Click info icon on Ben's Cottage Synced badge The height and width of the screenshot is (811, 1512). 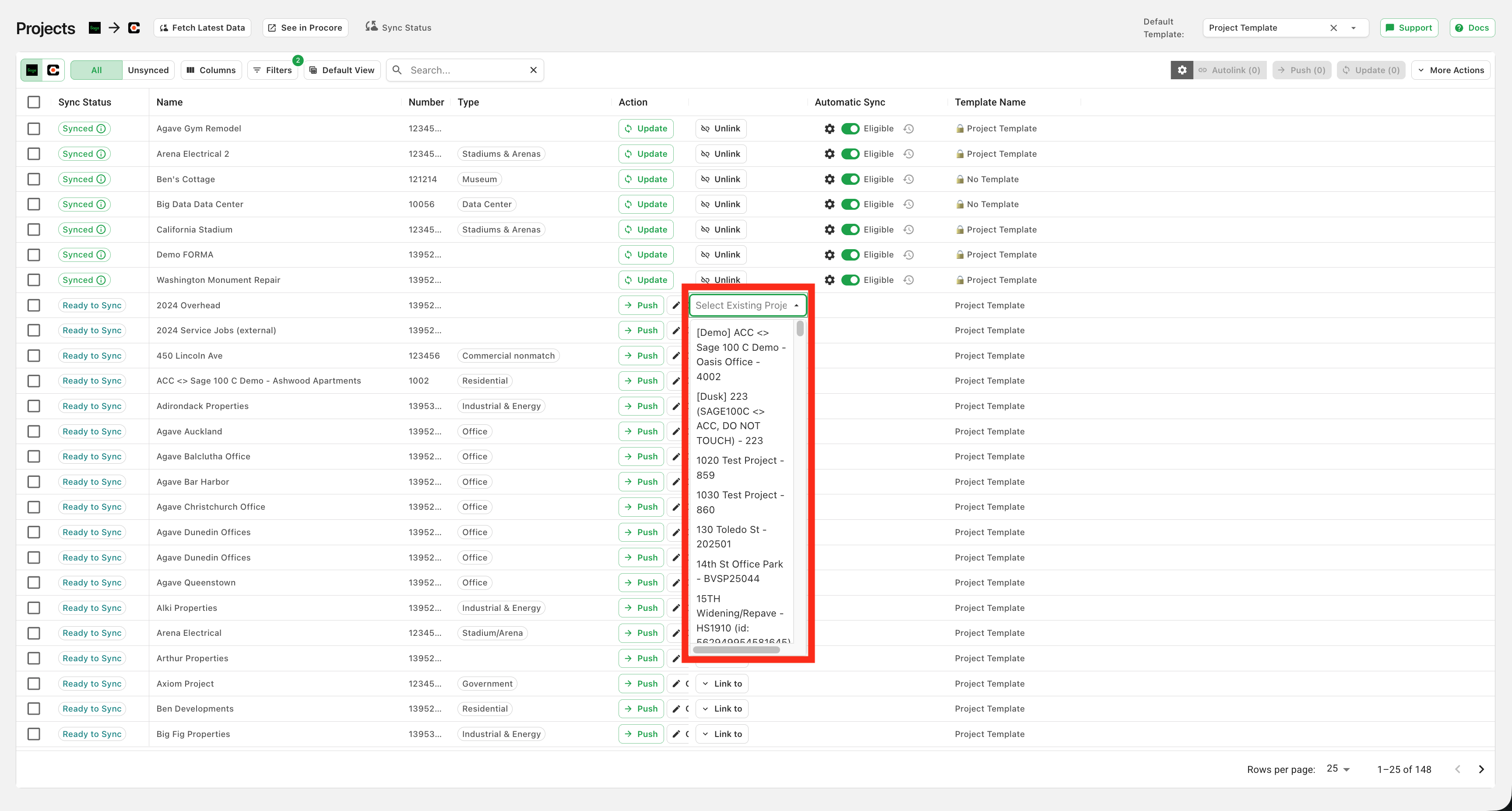[x=101, y=179]
